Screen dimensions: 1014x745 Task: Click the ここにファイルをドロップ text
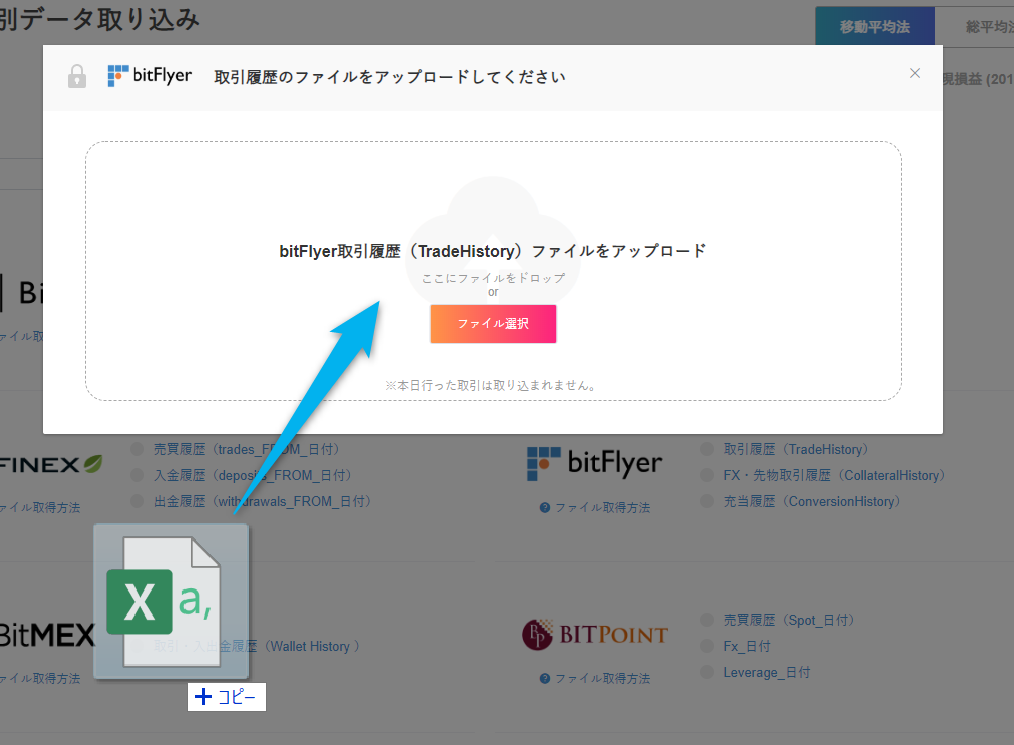coord(493,278)
